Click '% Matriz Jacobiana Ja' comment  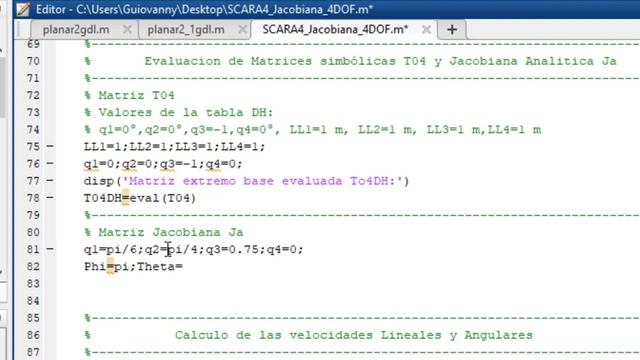164,232
